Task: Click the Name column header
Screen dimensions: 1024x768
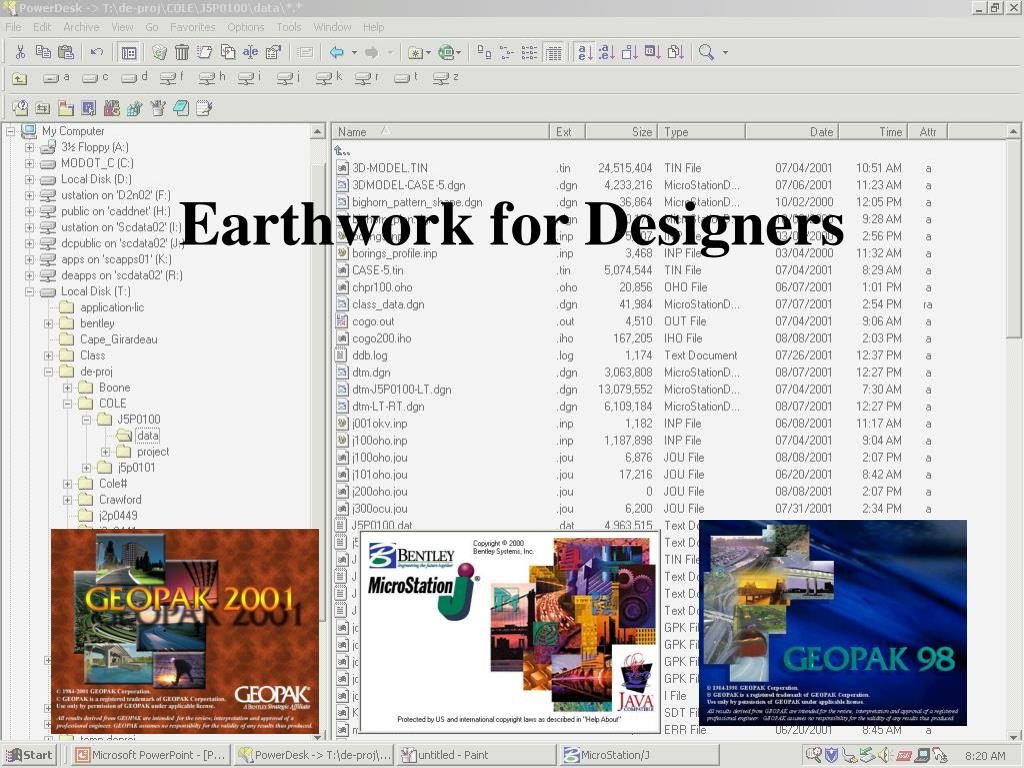Action: (x=441, y=132)
